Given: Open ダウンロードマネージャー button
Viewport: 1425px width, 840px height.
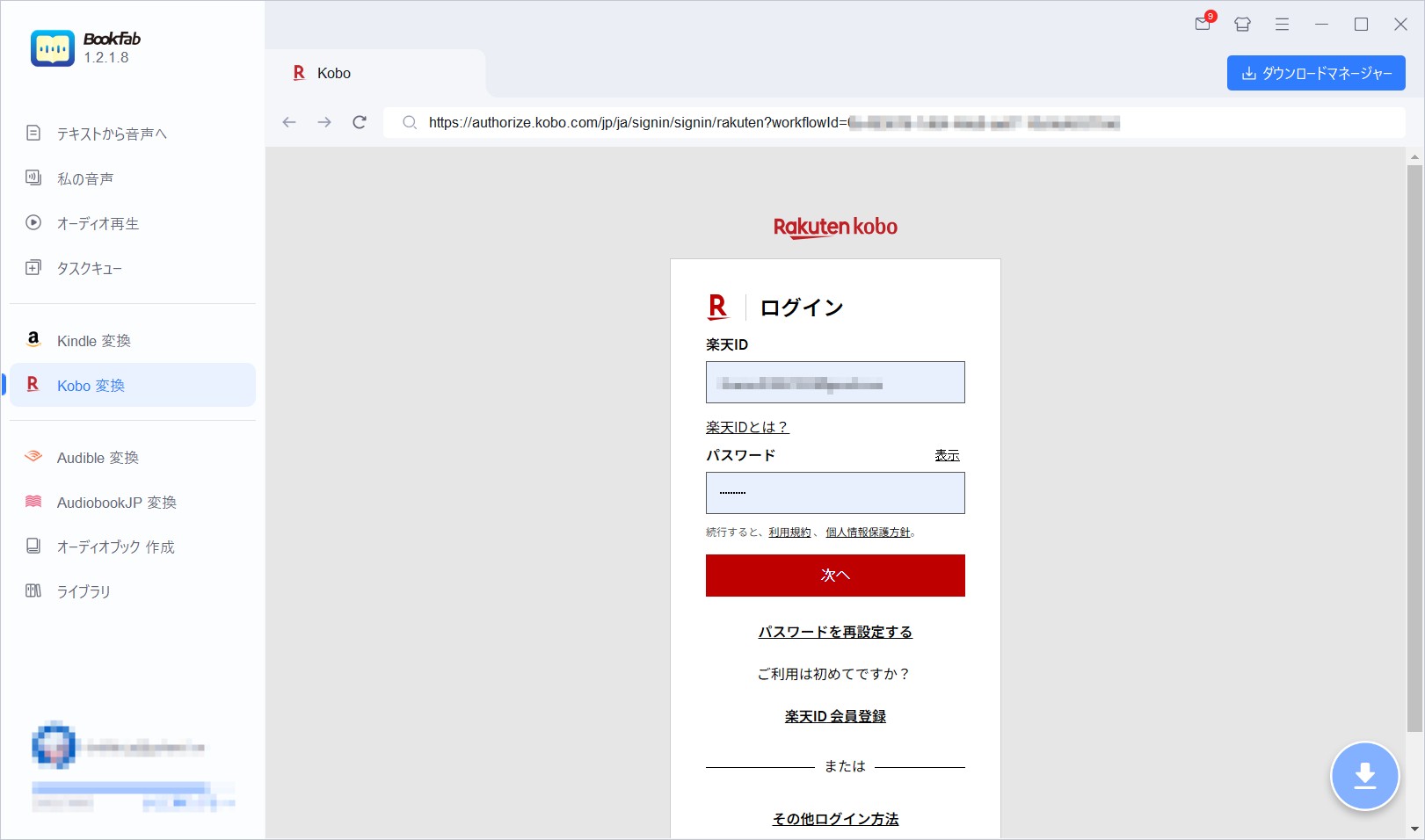Looking at the screenshot, I should [1315, 73].
